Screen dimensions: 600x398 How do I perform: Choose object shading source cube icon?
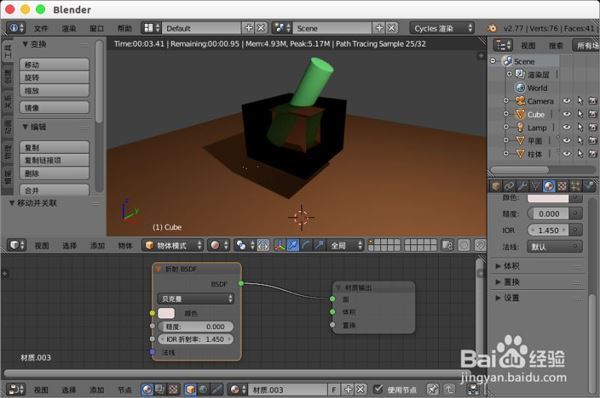pos(190,390)
